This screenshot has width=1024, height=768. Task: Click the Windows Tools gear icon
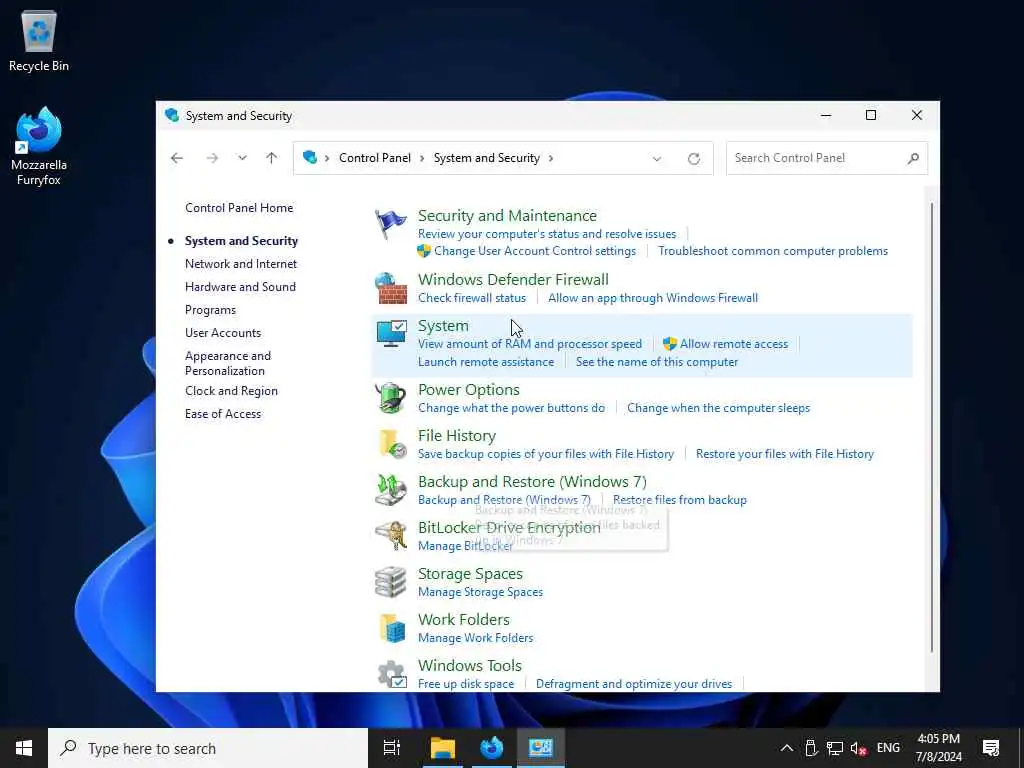(x=392, y=674)
